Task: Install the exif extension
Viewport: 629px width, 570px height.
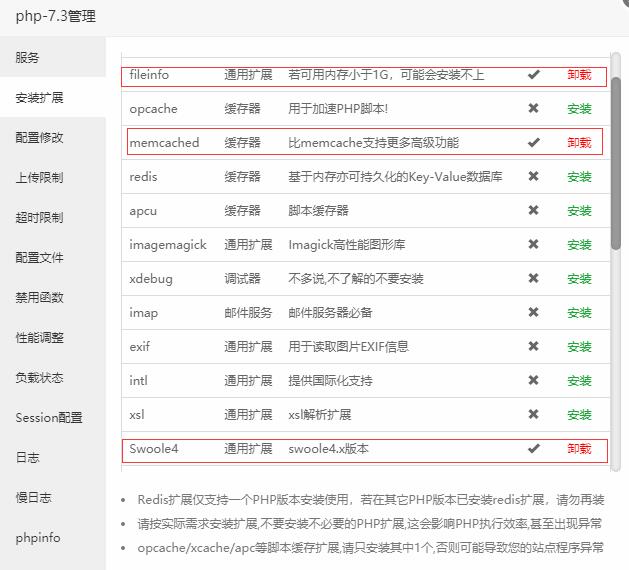Action: [579, 347]
